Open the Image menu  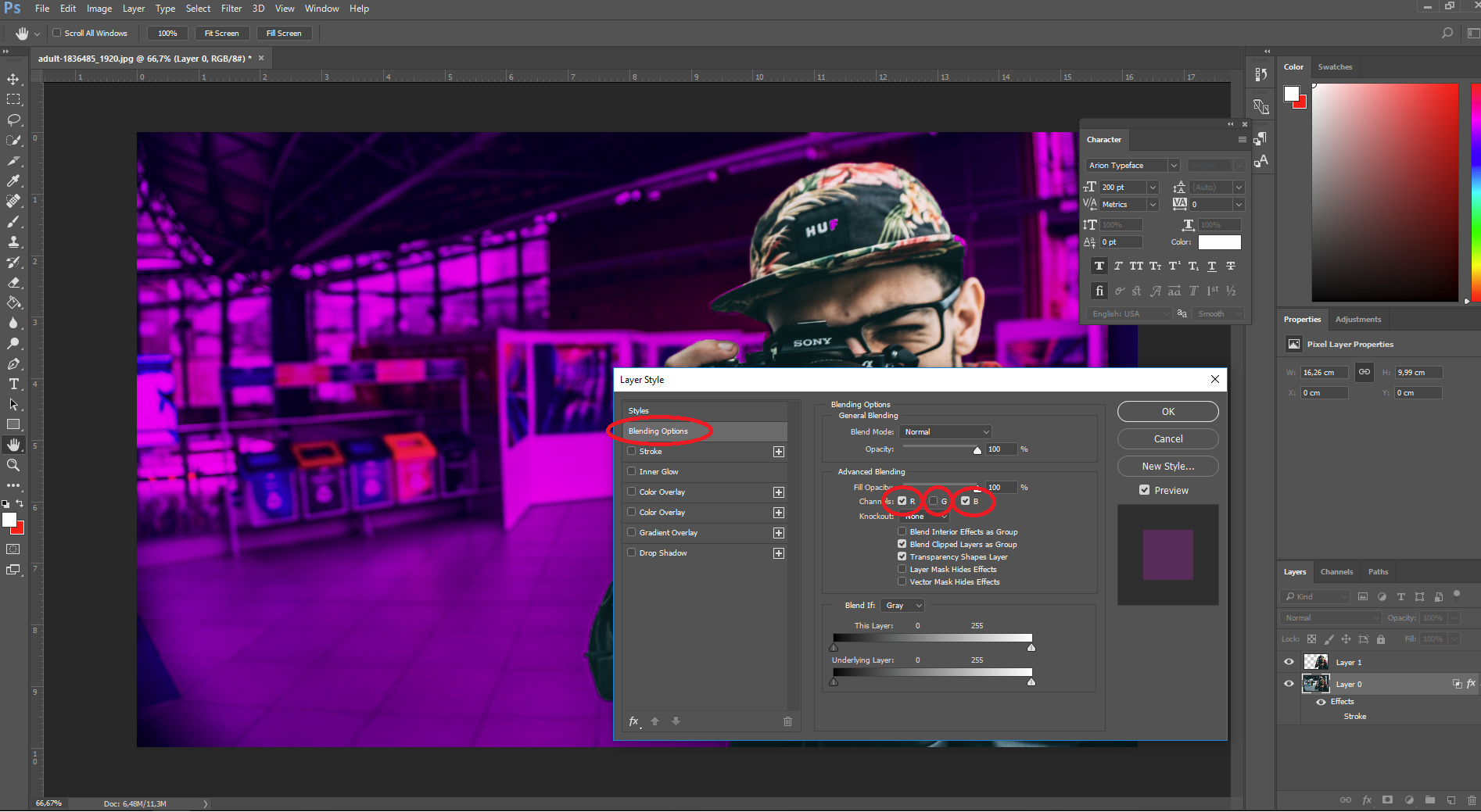pyautogui.click(x=99, y=9)
